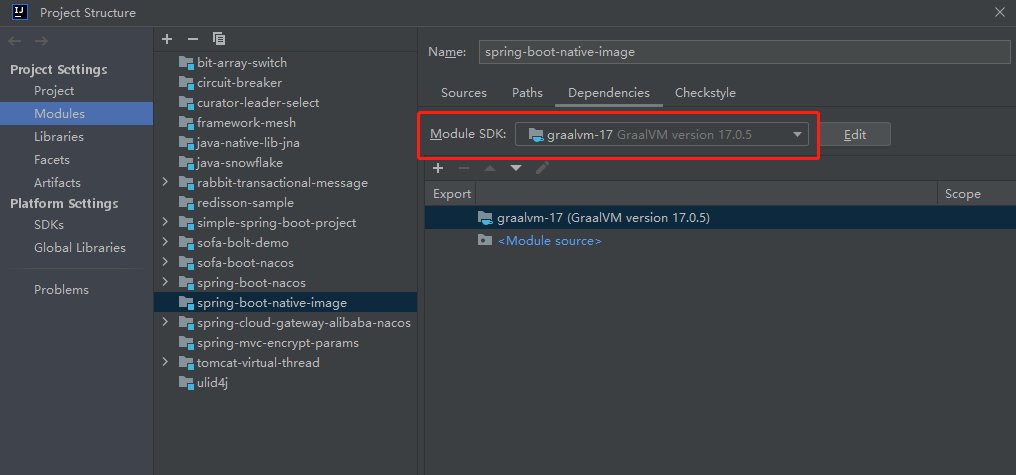This screenshot has width=1016, height=475.
Task: Remove selected module with the minus icon
Action: 192,39
